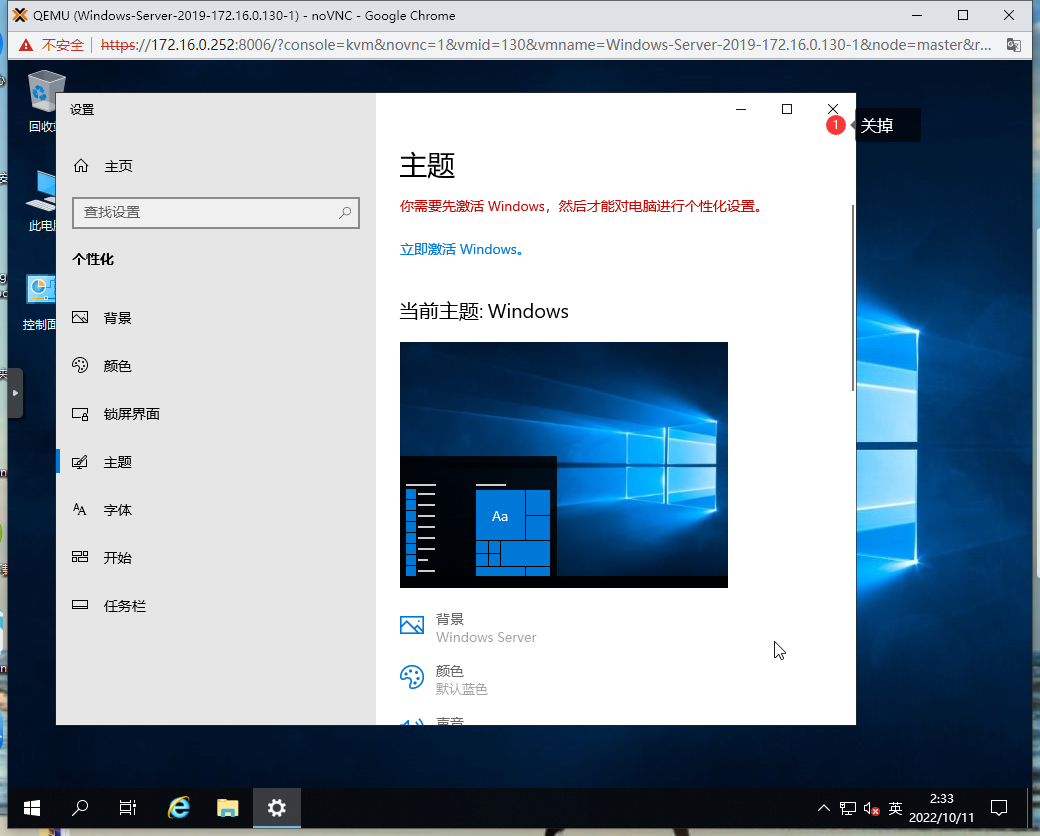Screen dimensions: 1040x836
Task: Open network status tray icon
Action: tap(848, 807)
